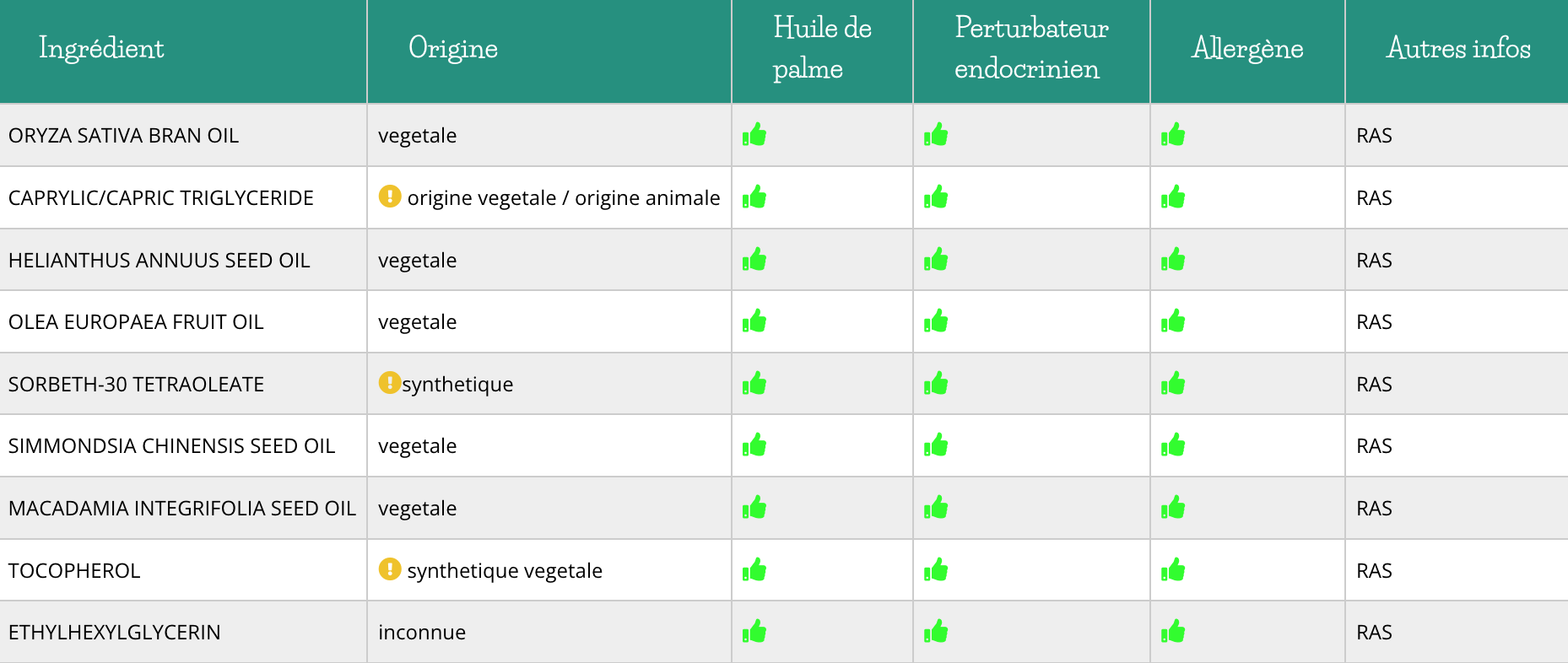This screenshot has height=663, width=1568.
Task: Select the ETHYLHEXYLGLYCERIN ingredient name
Action: click(114, 633)
